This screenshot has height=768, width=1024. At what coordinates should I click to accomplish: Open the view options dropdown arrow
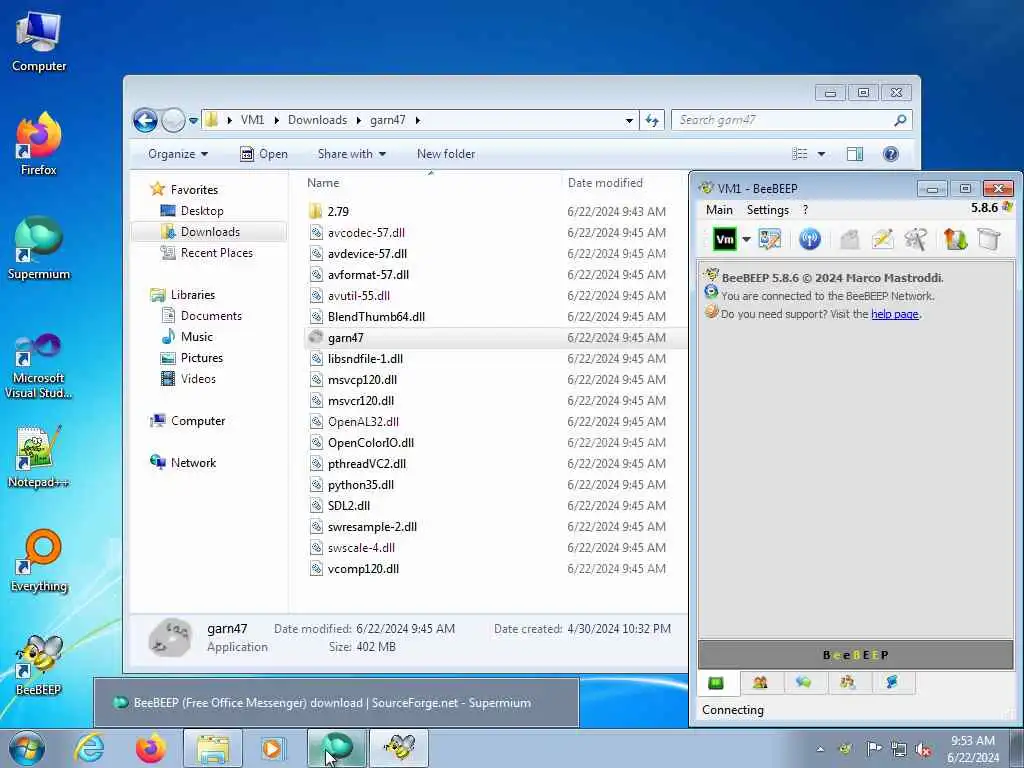click(822, 154)
